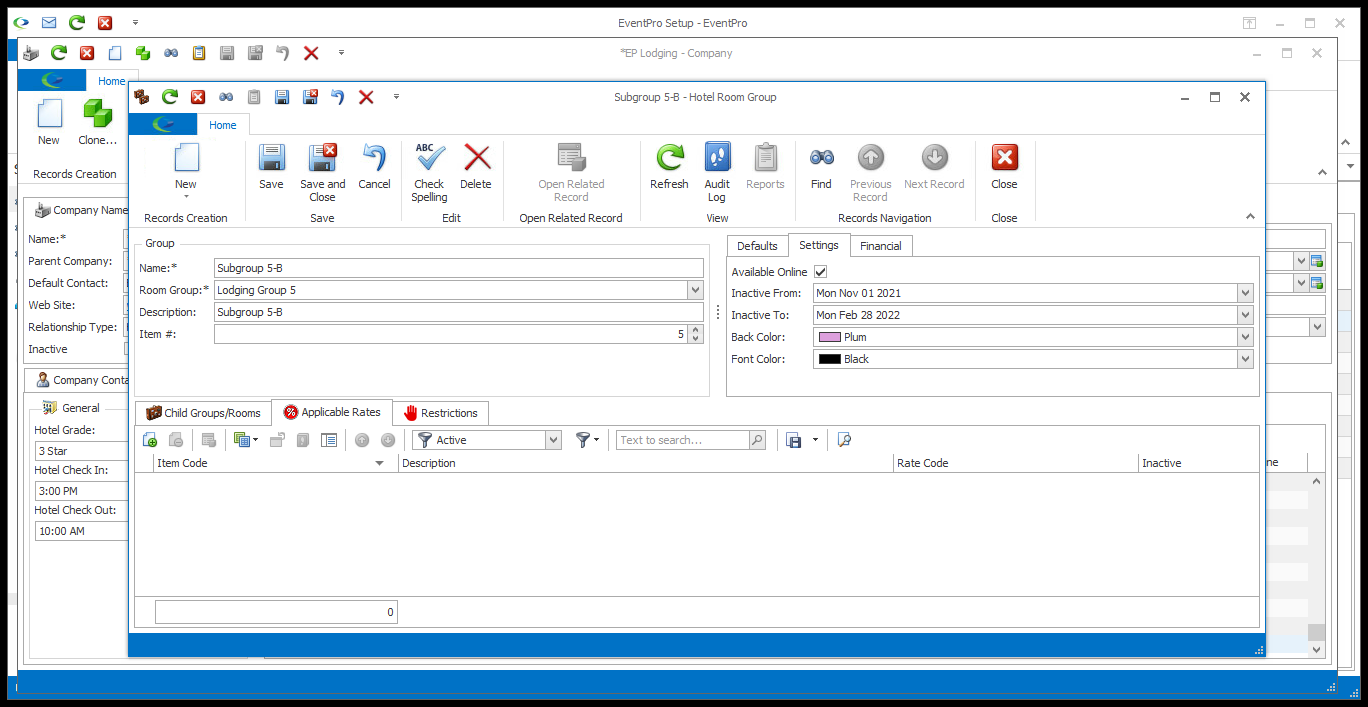
Task: Click the Name field containing Subgroup 5-B
Action: coord(459,268)
